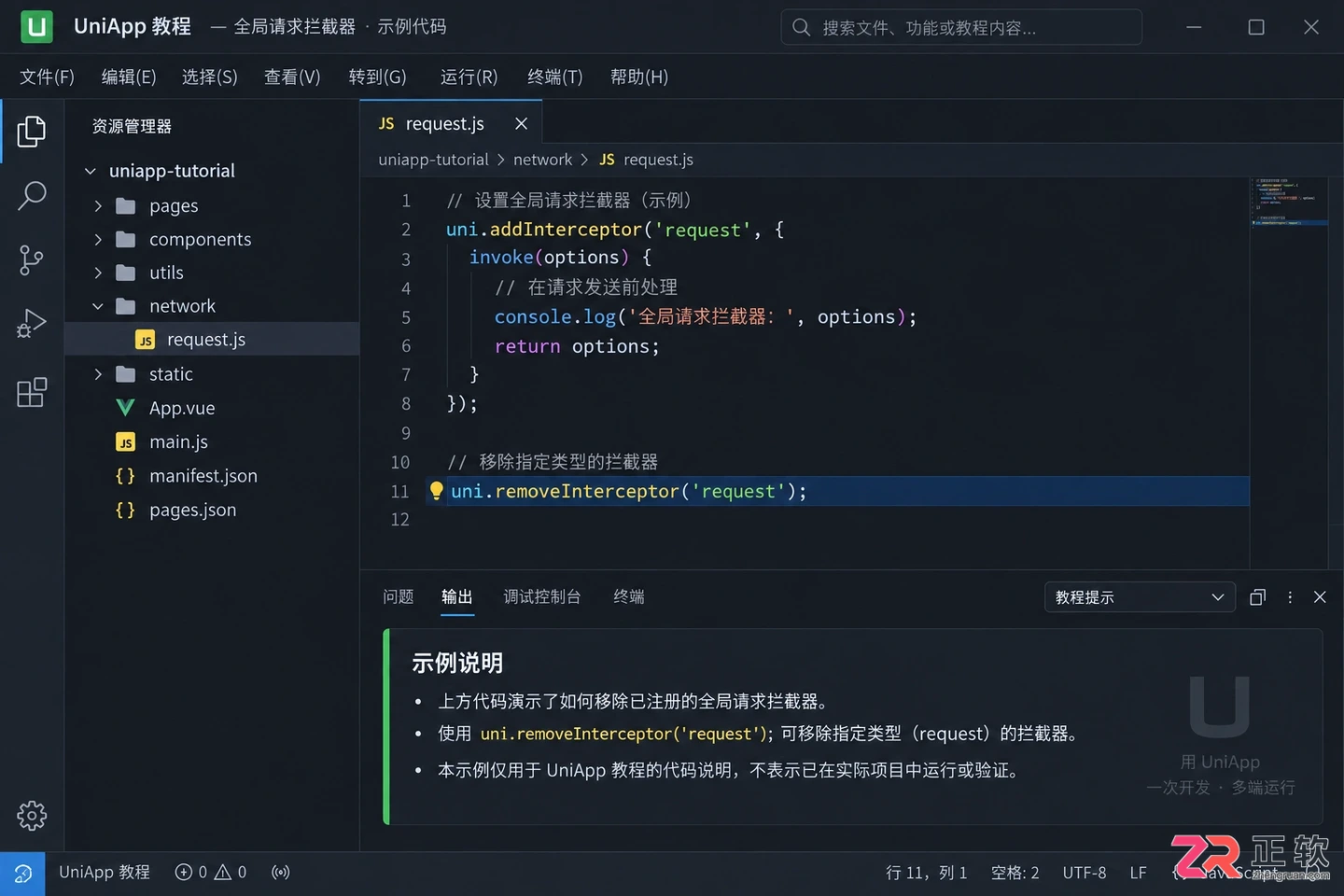The image size is (1344, 896).
Task: Click uniapp-tutorial in the breadcrumb
Action: coord(433,160)
